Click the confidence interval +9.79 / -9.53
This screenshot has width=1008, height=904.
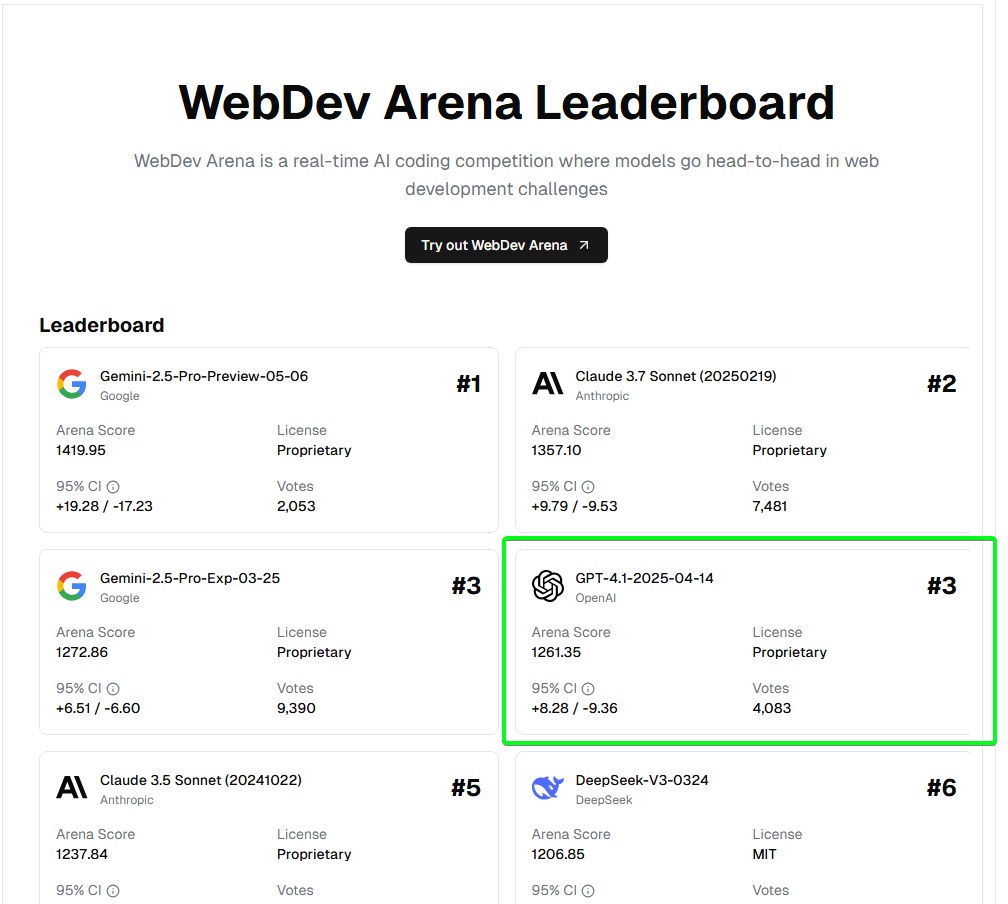(x=574, y=506)
